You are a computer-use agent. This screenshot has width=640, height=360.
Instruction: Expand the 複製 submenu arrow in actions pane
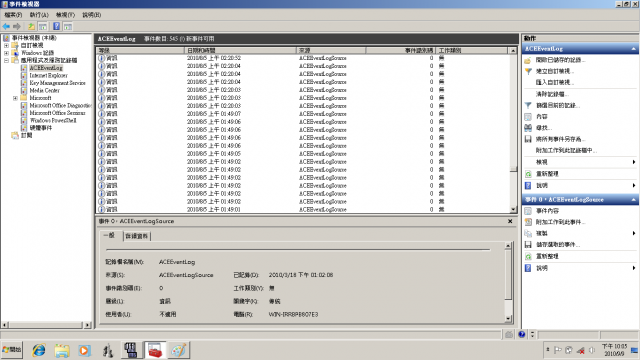tap(633, 233)
